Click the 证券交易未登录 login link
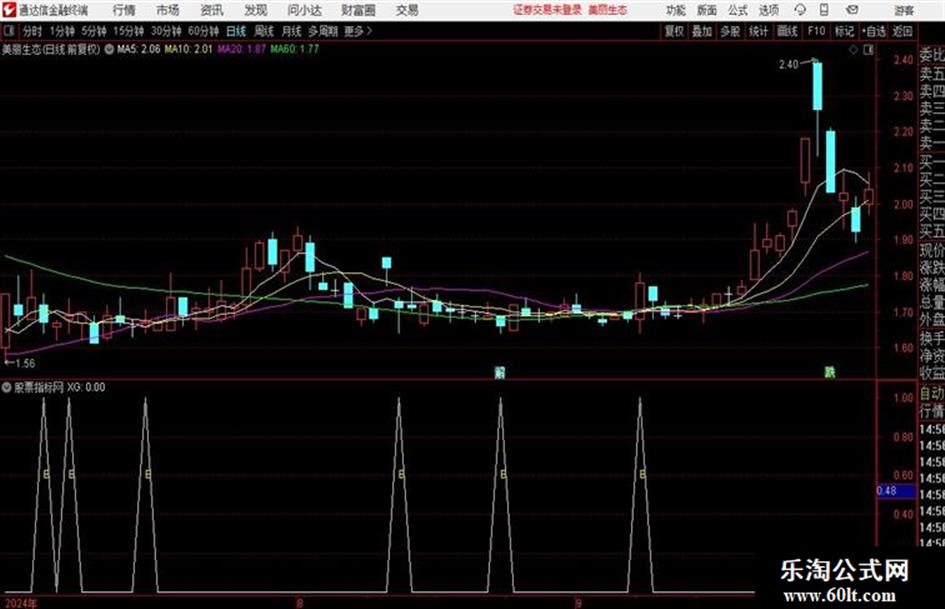The width and height of the screenshot is (945, 609). [547, 10]
